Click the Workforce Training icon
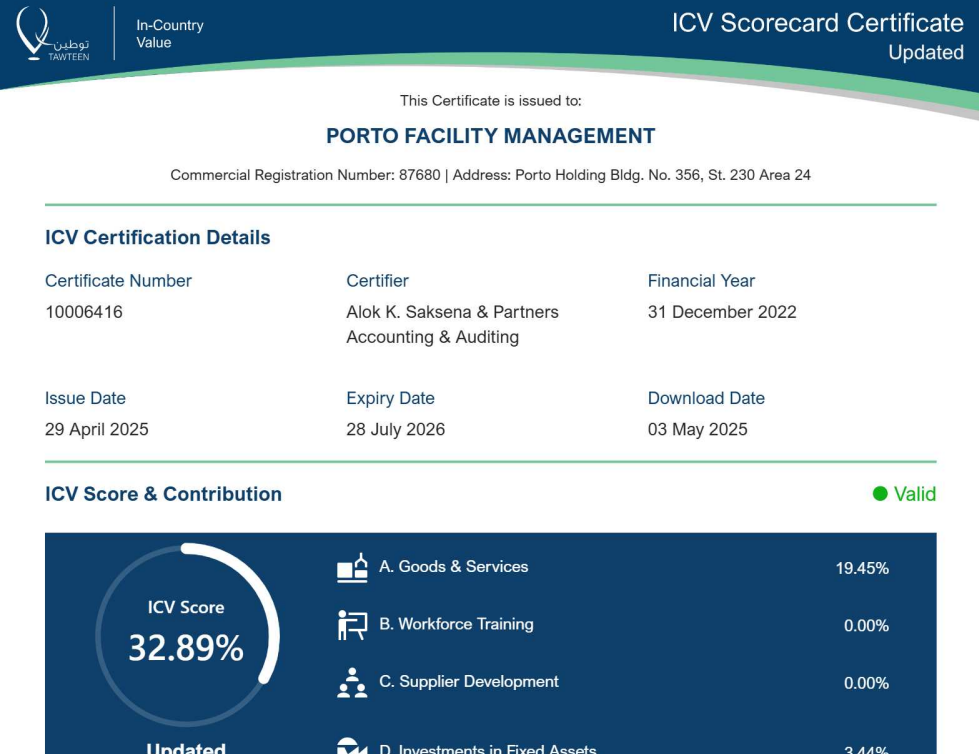Screen dimensions: 979x754 click(352, 625)
